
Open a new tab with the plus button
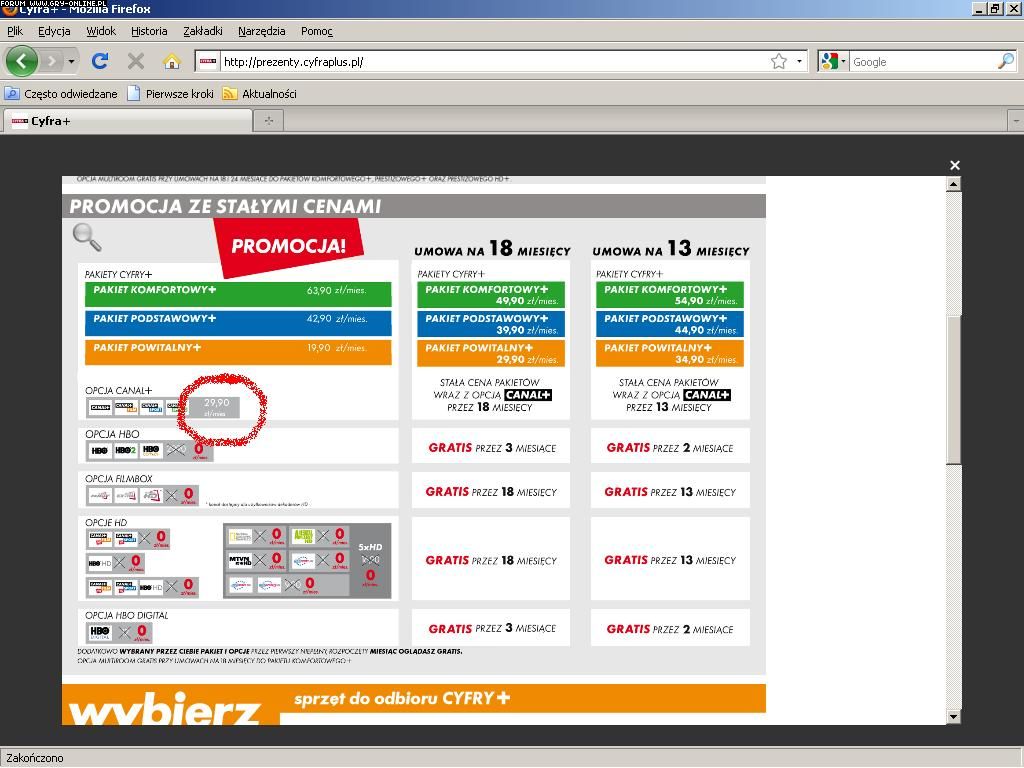tap(268, 120)
